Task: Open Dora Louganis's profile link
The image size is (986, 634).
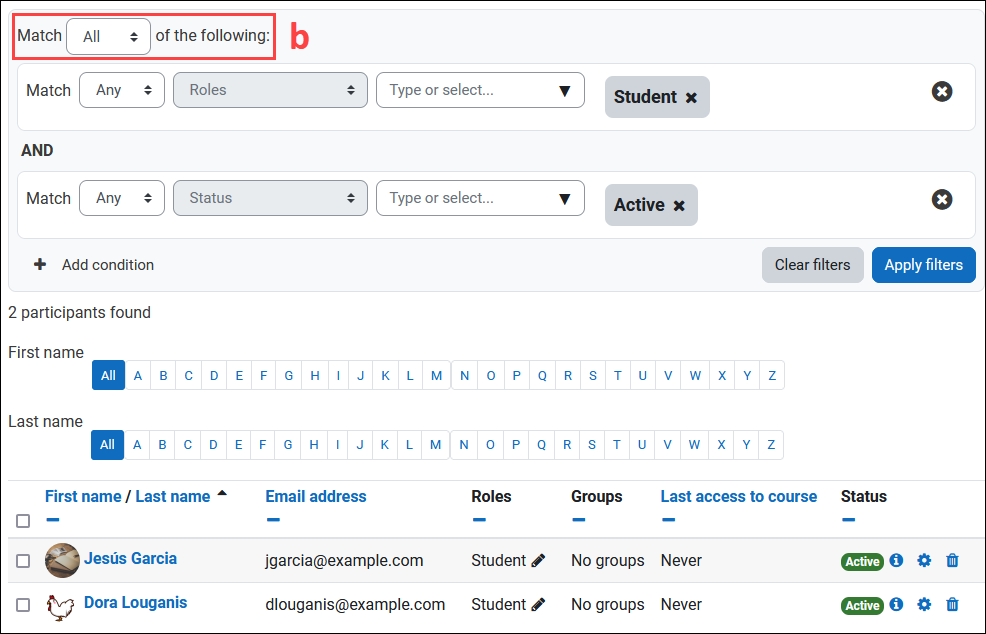Action: coord(135,603)
